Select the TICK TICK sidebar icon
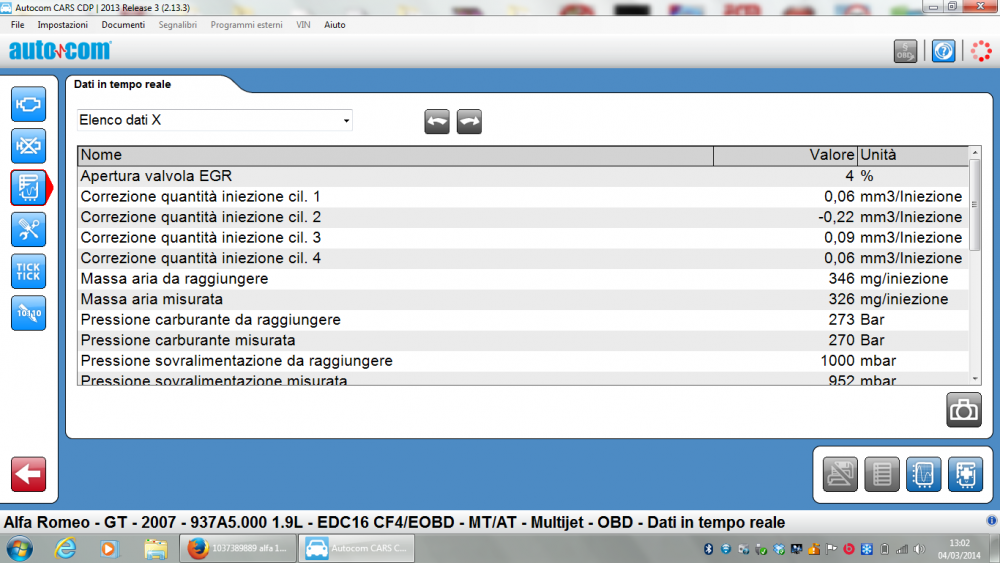 pos(28,272)
